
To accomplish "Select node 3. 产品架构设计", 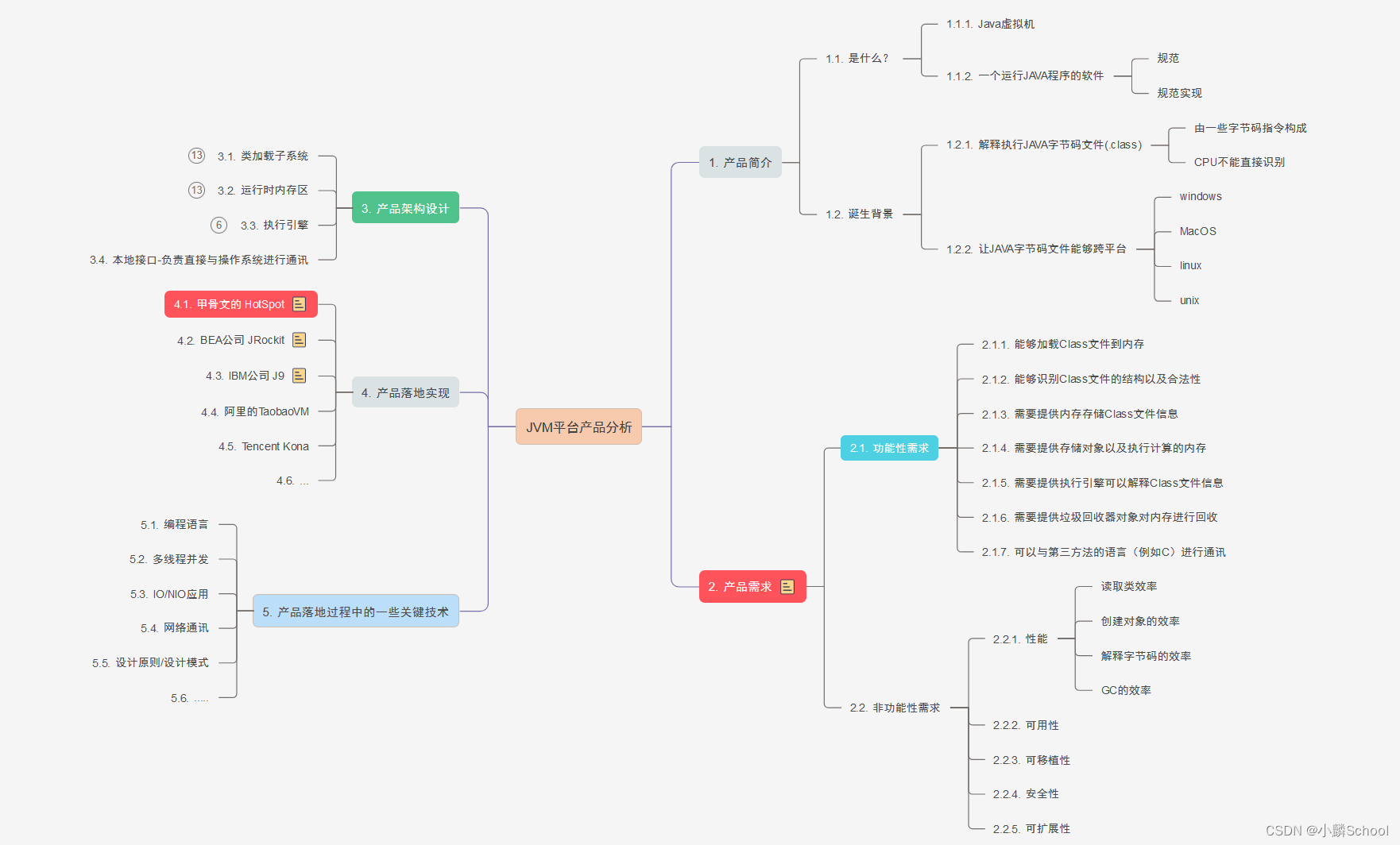I will [x=405, y=208].
